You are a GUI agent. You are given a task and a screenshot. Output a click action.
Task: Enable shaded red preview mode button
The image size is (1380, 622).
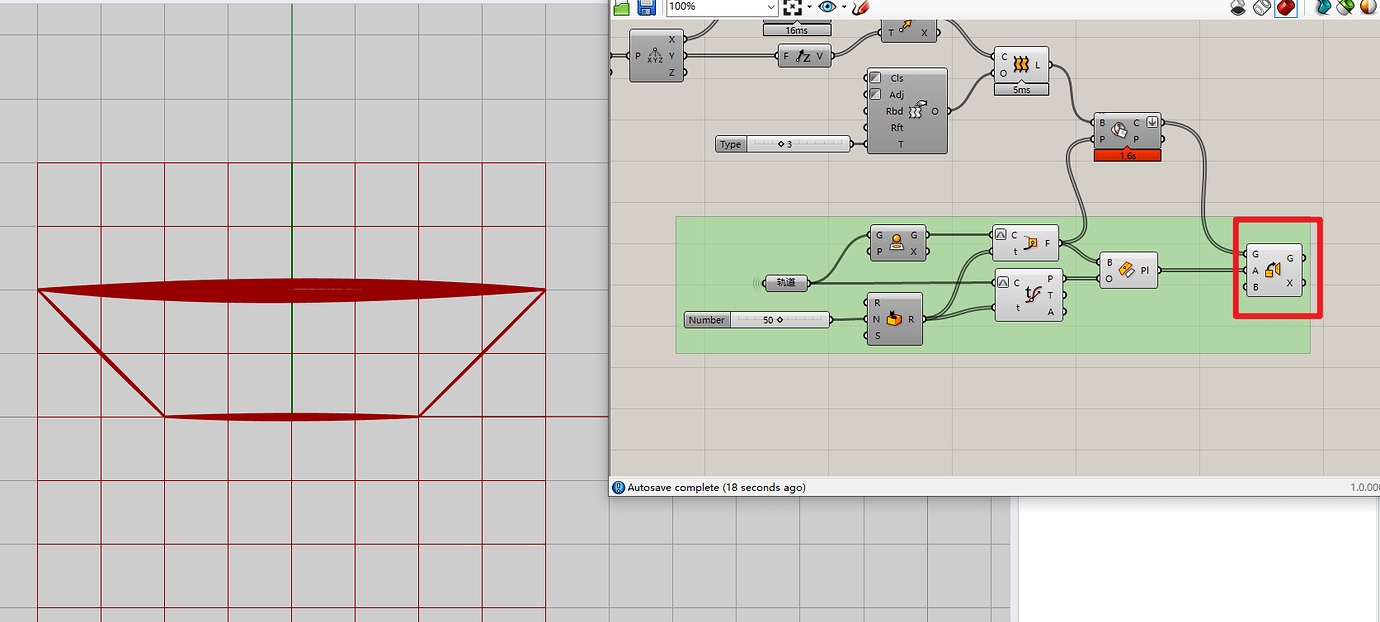coord(1285,7)
